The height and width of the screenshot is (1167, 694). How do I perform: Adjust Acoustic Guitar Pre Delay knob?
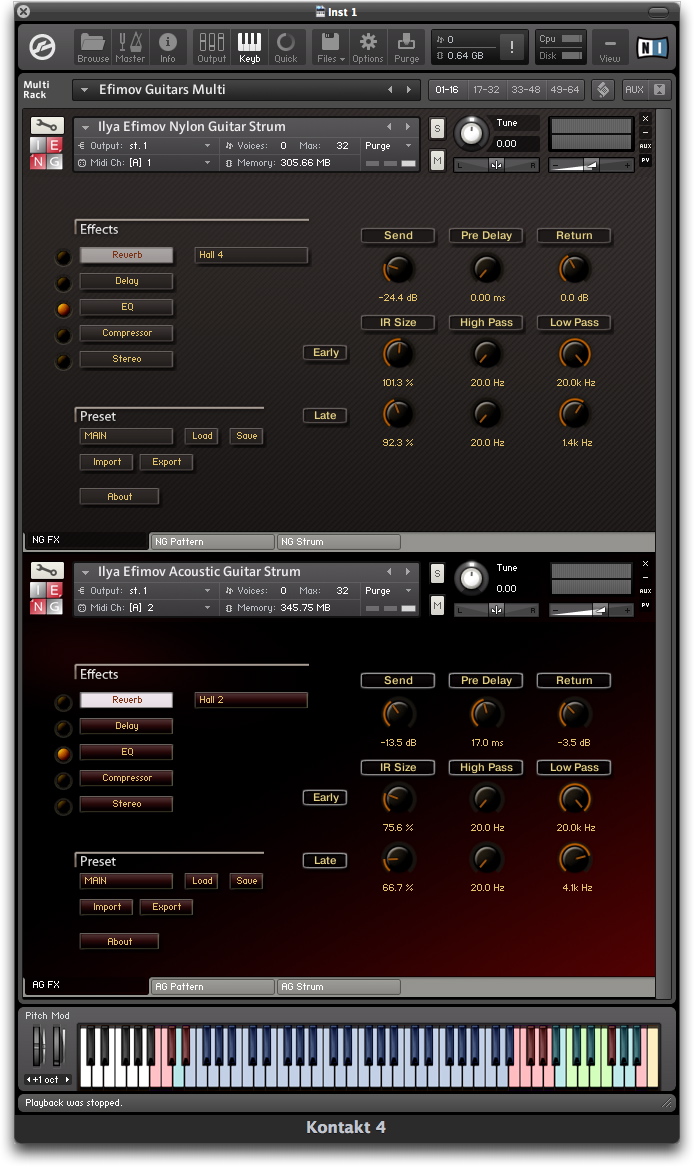(486, 714)
